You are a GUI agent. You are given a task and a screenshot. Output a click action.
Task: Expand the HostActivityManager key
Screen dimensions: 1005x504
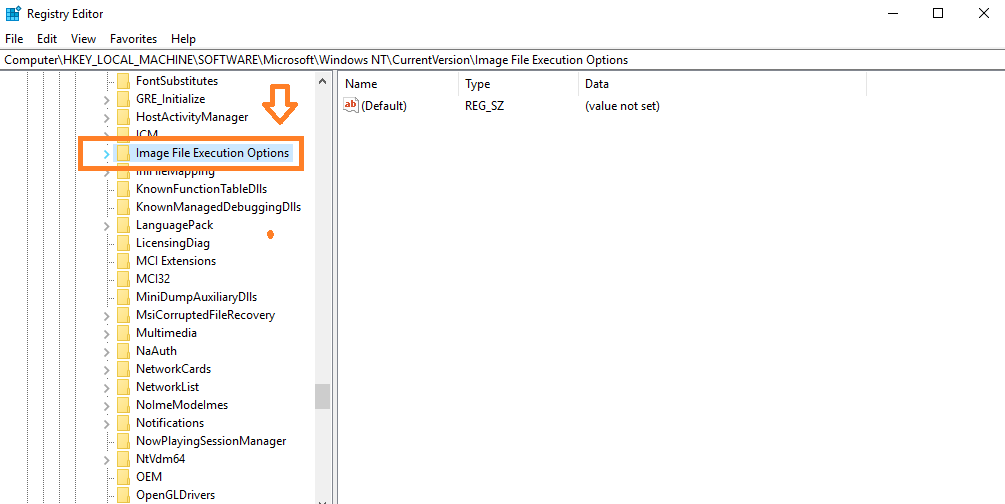(x=106, y=117)
